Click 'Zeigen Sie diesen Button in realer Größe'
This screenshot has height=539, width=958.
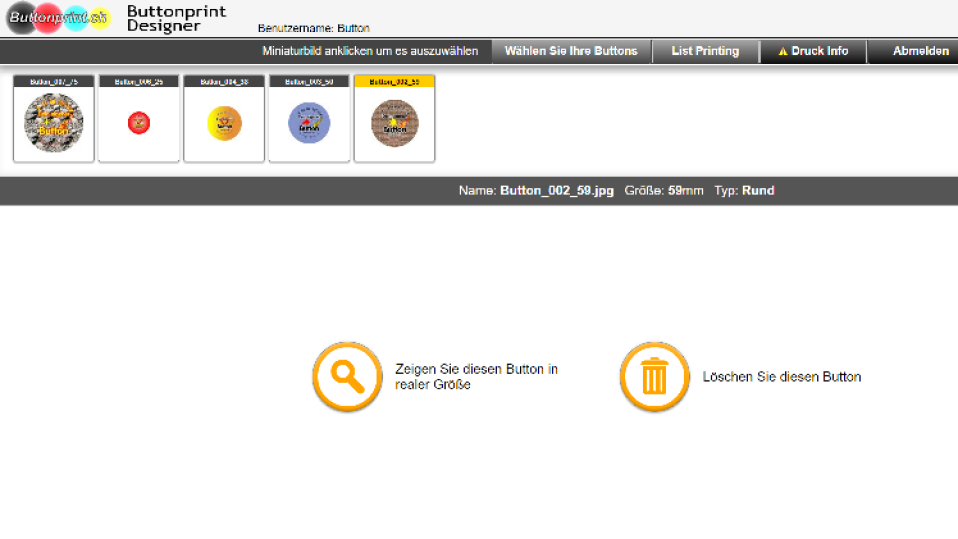pos(476,376)
